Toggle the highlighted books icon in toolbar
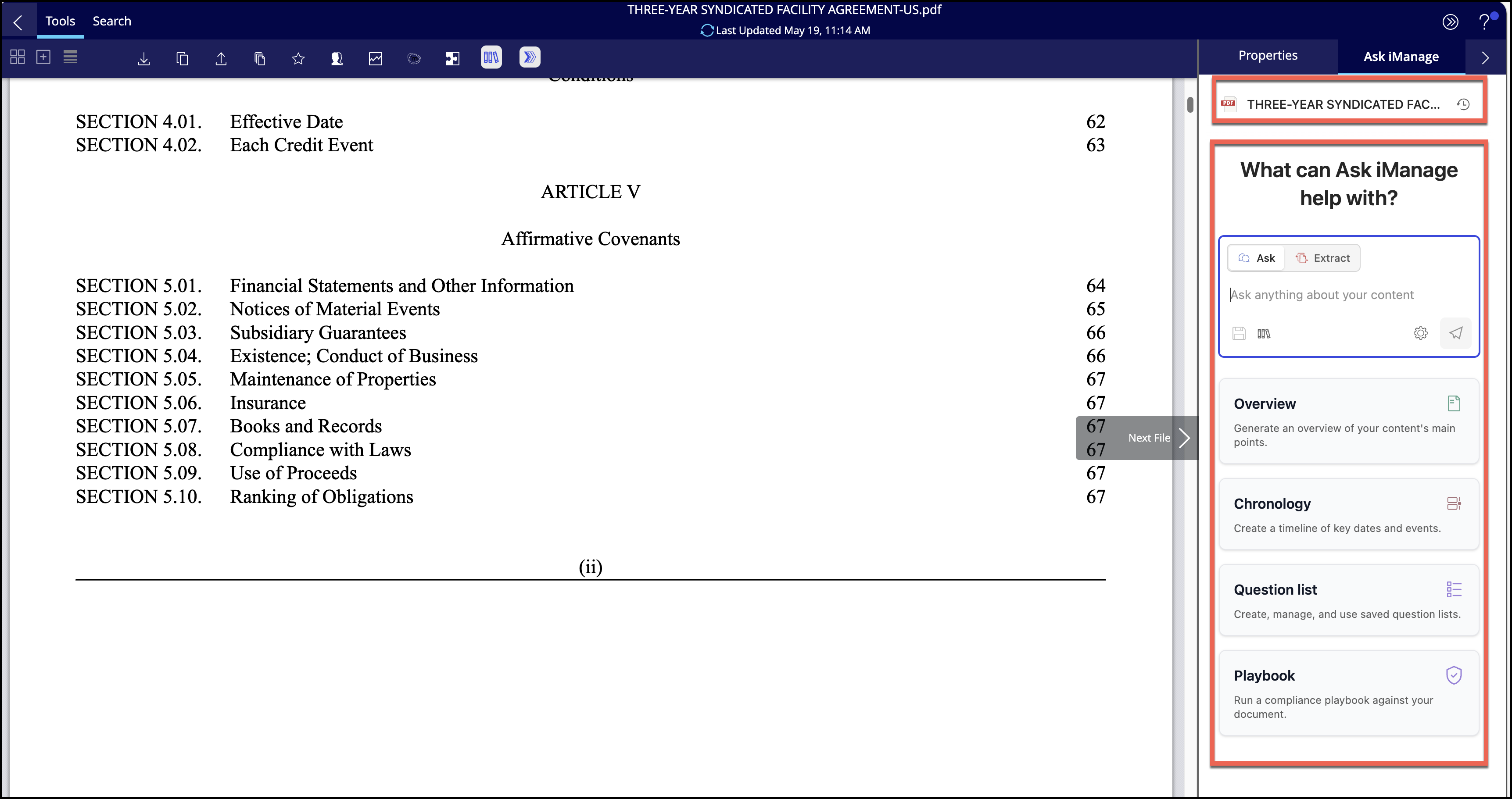The height and width of the screenshot is (799, 1512). point(491,57)
